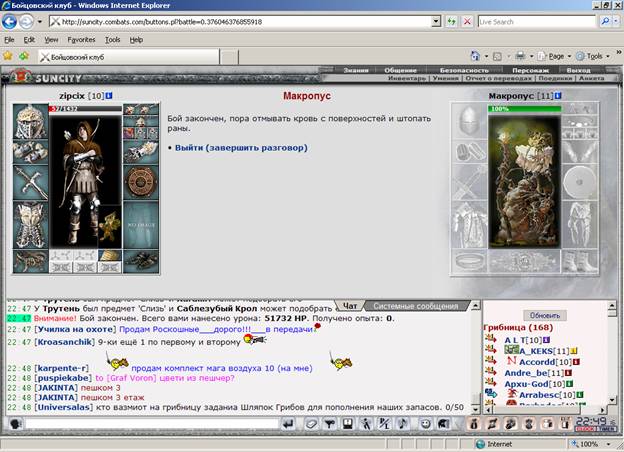Click the eraser clear chat icon
The height and width of the screenshot is (452, 624).
point(311,424)
